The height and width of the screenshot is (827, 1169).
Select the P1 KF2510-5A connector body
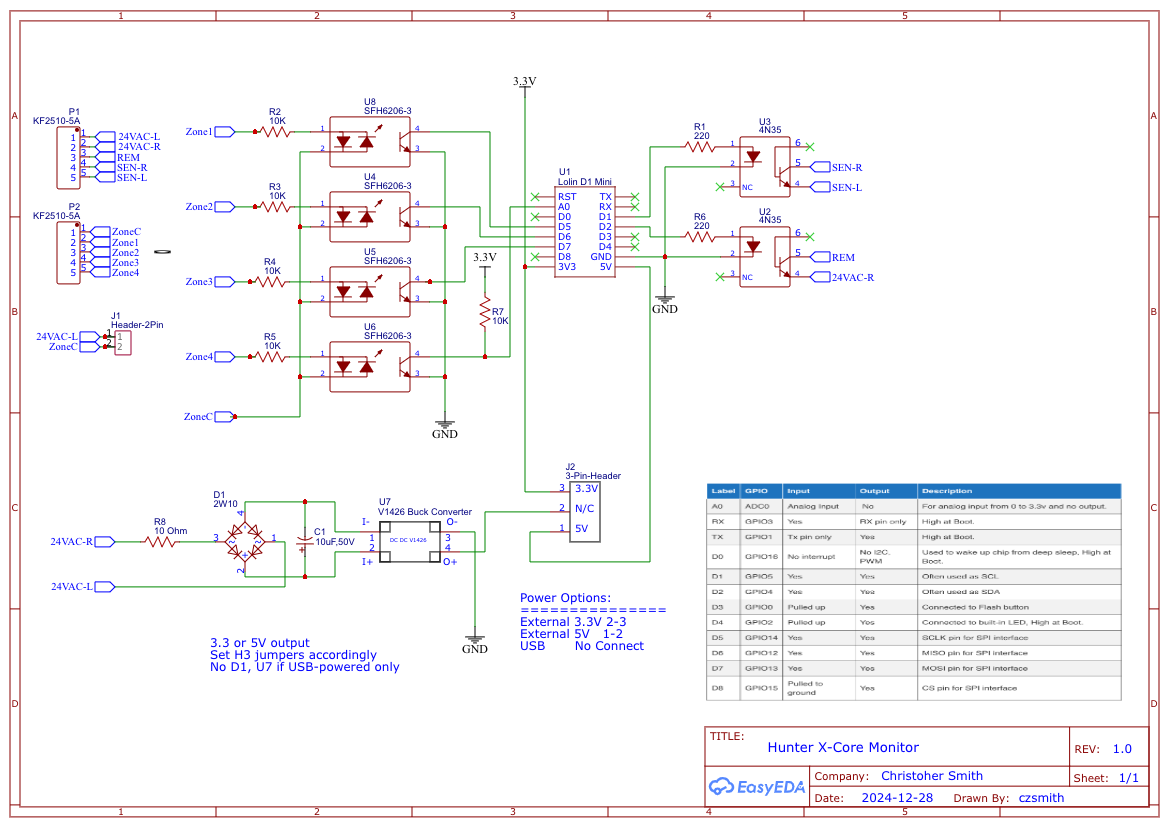coord(69,158)
